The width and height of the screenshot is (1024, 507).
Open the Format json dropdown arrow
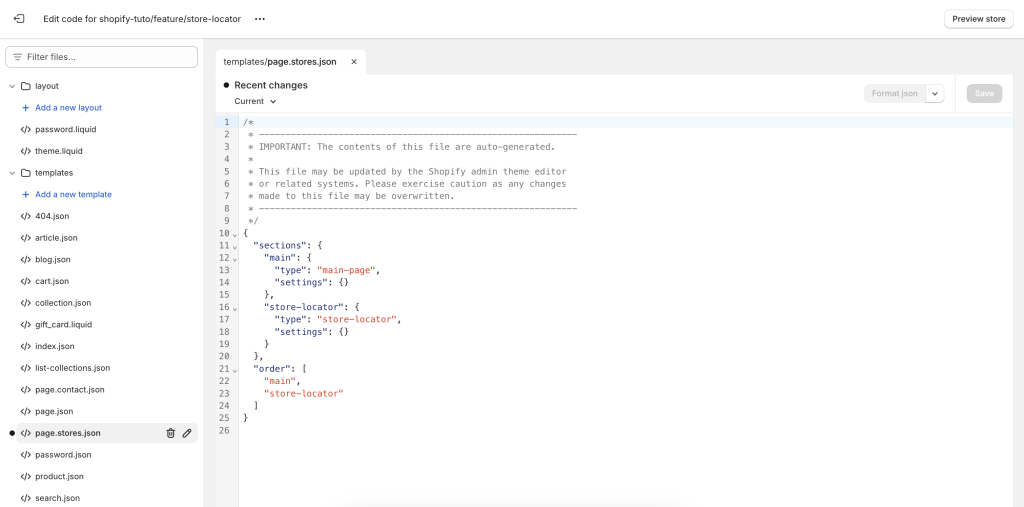pyautogui.click(x=935, y=93)
